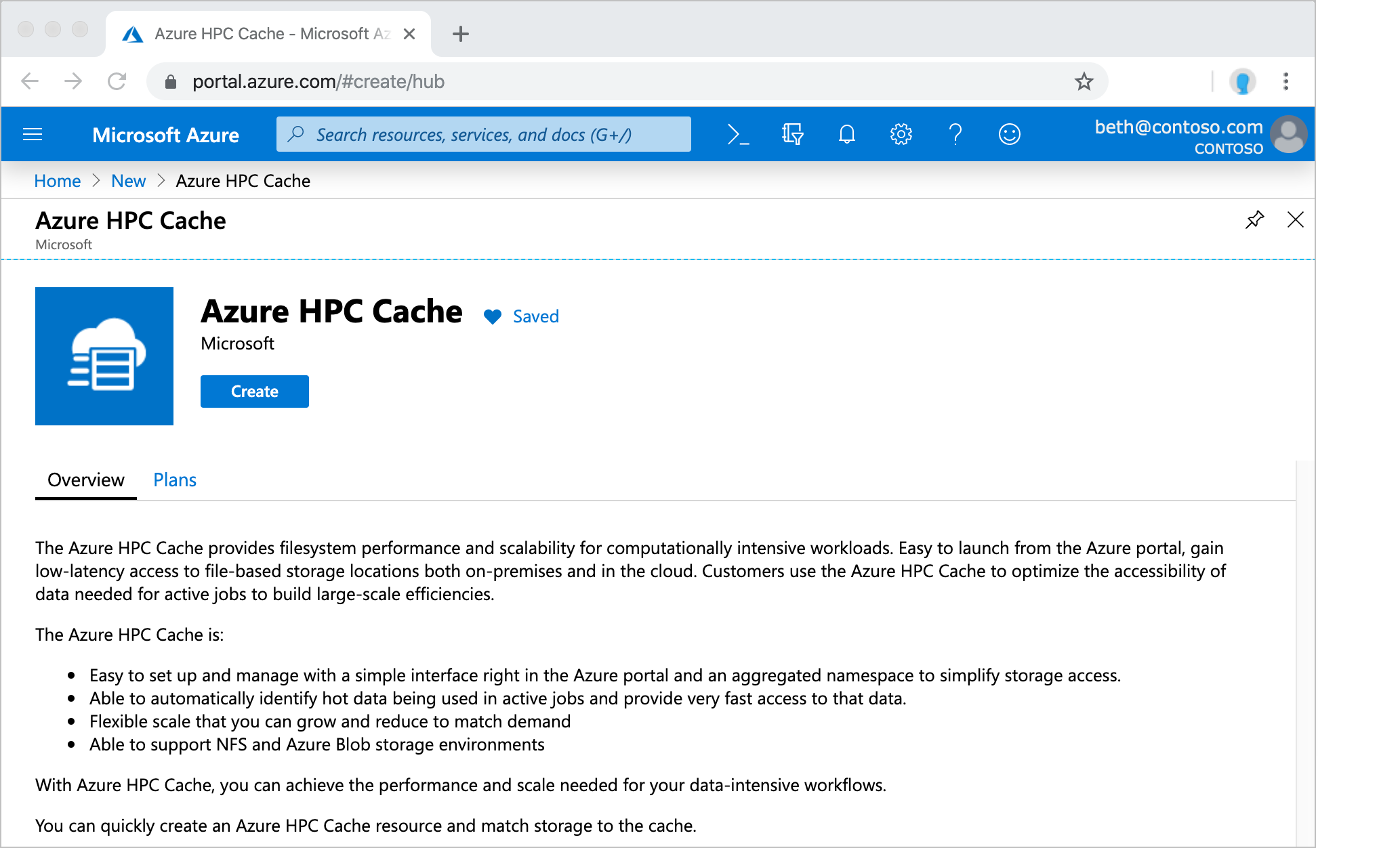The height and width of the screenshot is (848, 1400).
Task: Click the Help question mark icon
Action: (955, 135)
